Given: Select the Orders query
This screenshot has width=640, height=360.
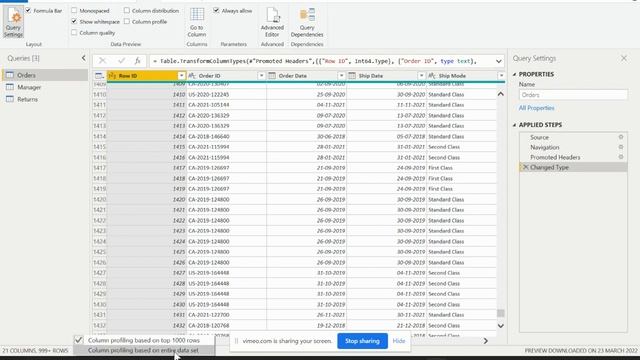Looking at the screenshot, I should tap(45, 75).
